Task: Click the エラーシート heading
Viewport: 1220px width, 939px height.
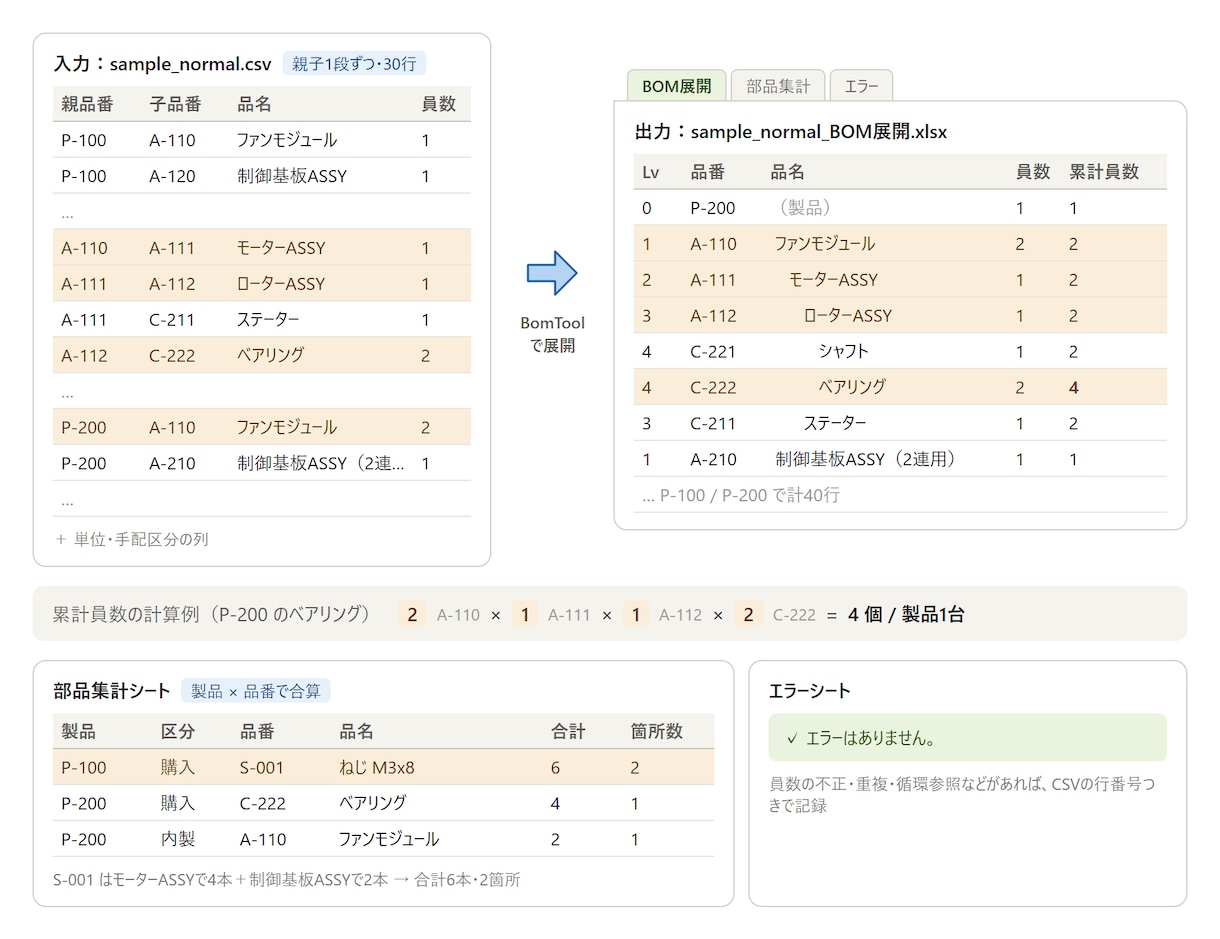Action: click(x=810, y=691)
